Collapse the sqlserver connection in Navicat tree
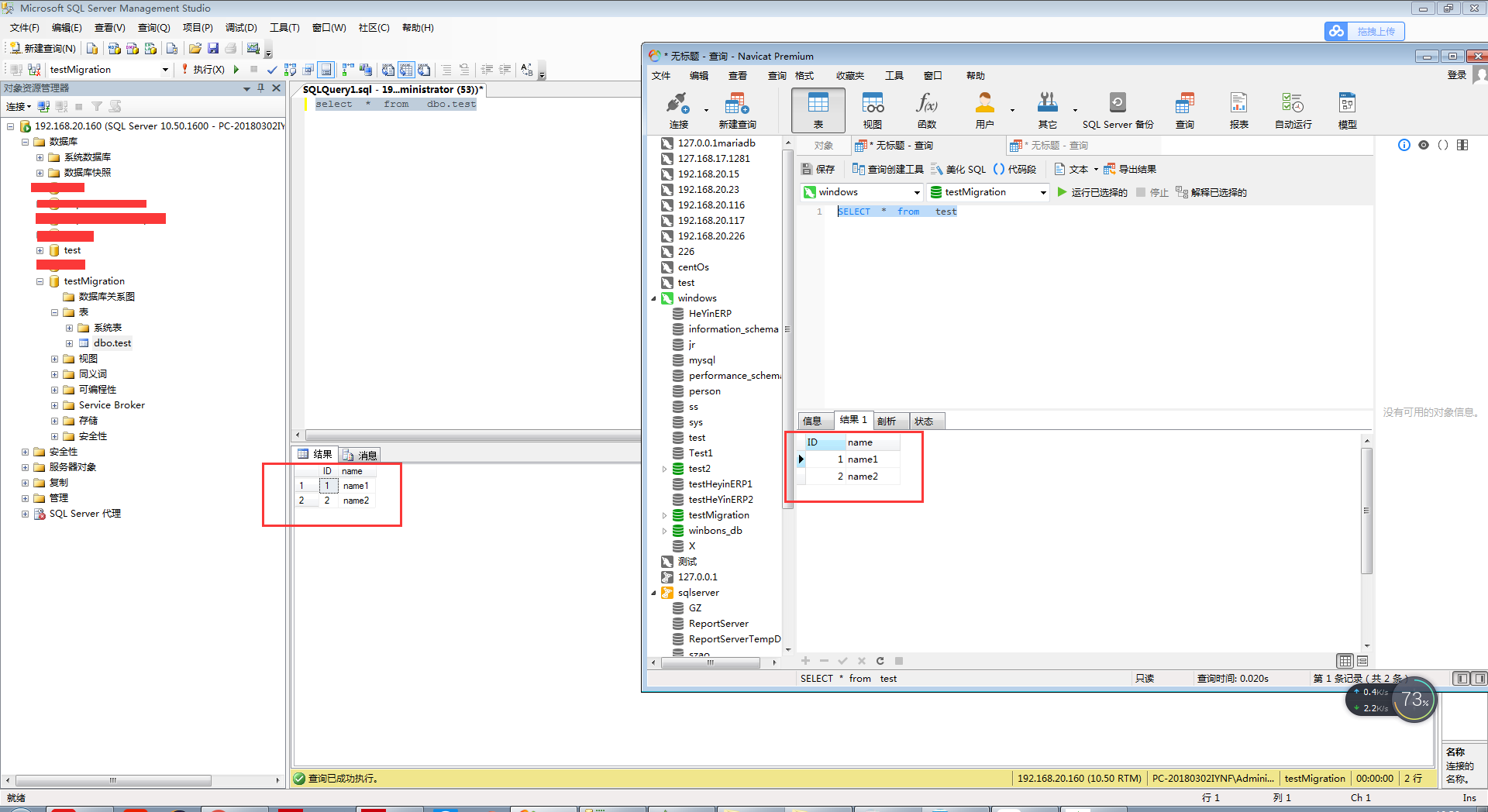1488x812 pixels. (x=653, y=593)
